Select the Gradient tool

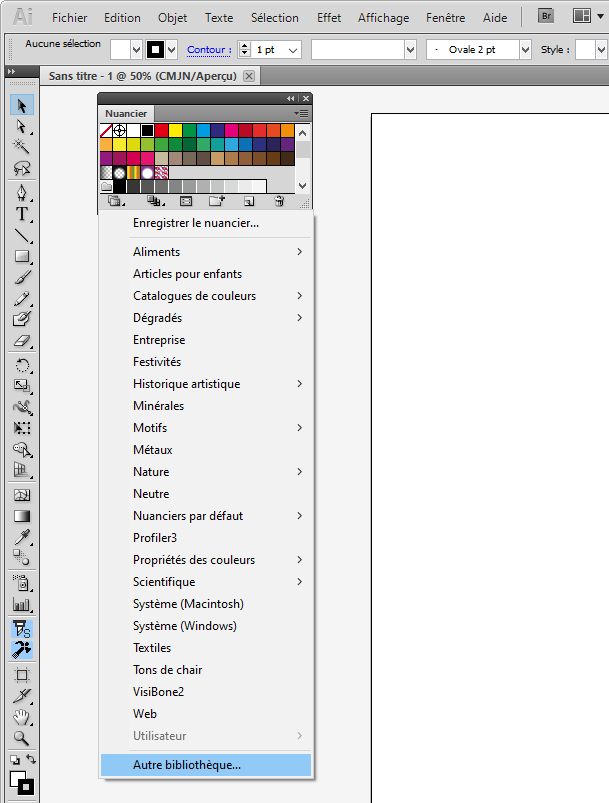point(22,516)
